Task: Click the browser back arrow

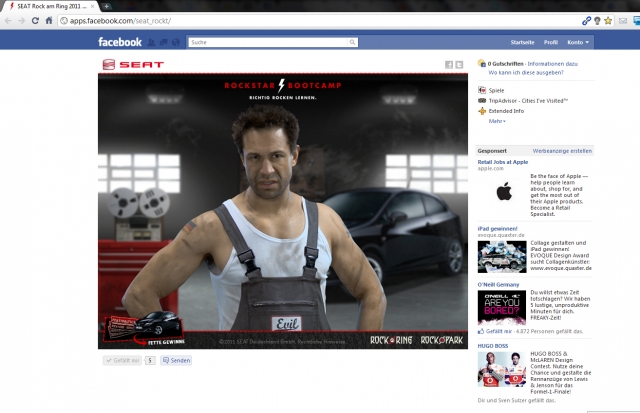Action: coord(8,20)
